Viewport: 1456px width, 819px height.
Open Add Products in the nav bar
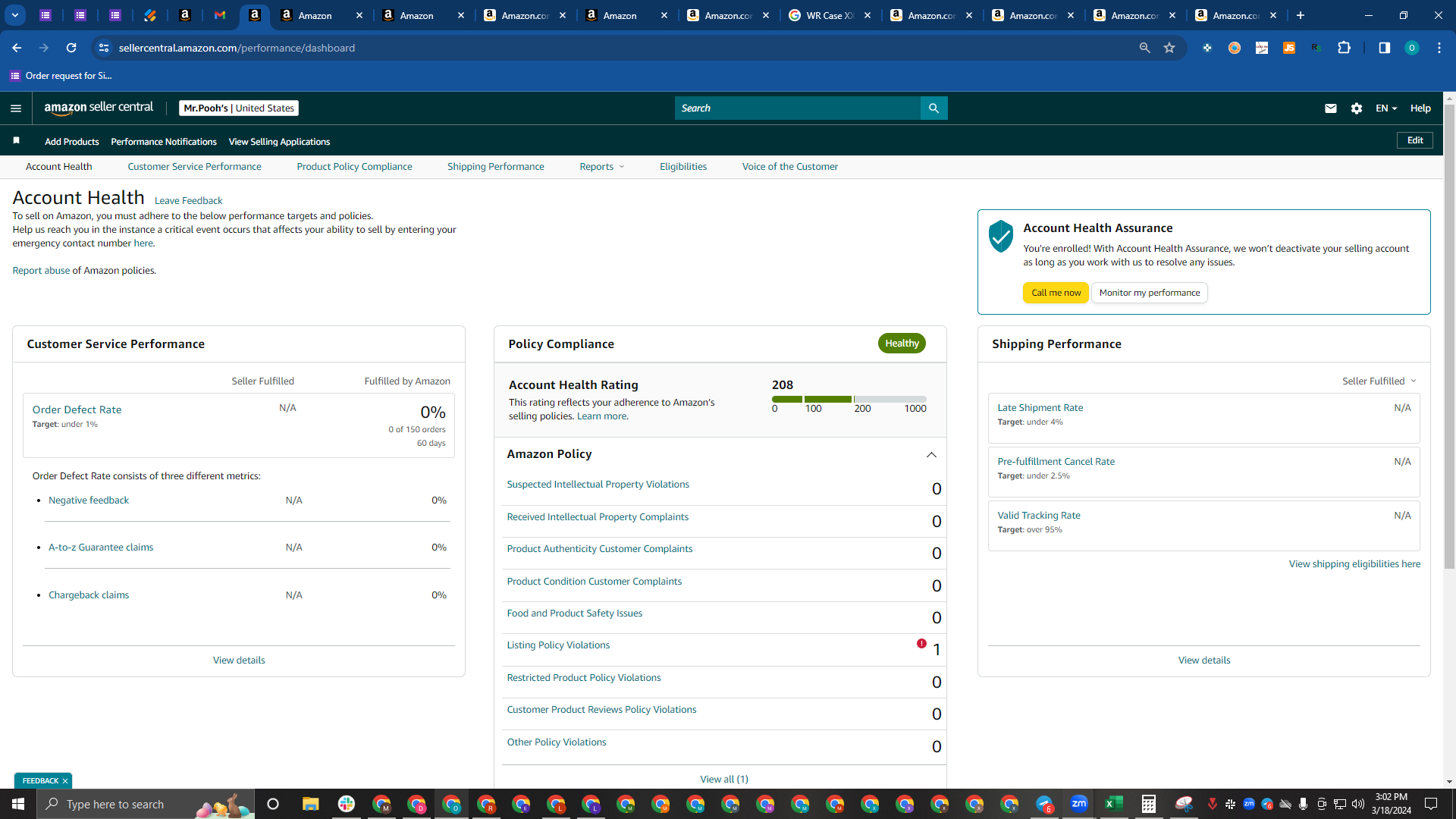click(x=72, y=142)
